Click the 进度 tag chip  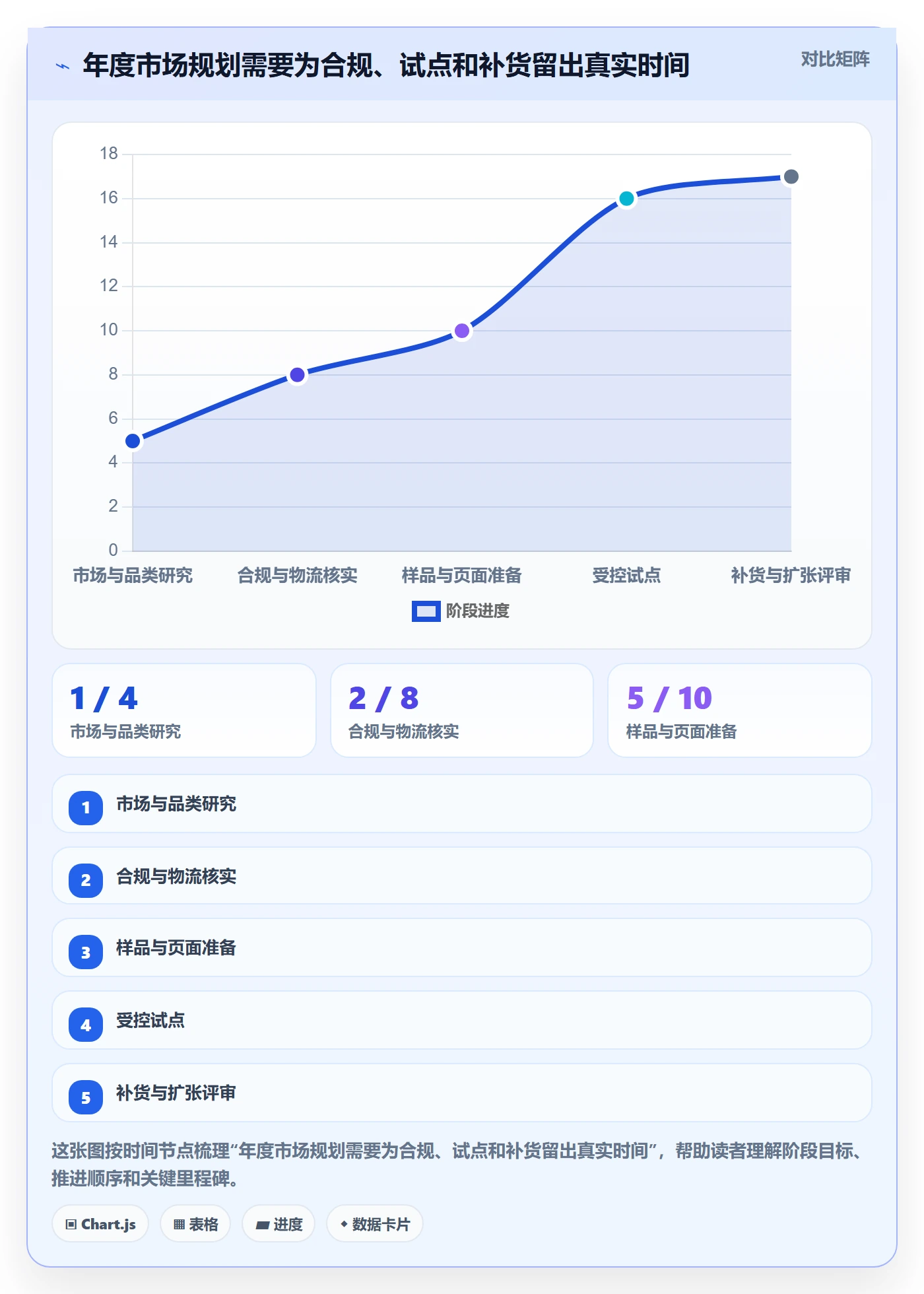tap(279, 1224)
